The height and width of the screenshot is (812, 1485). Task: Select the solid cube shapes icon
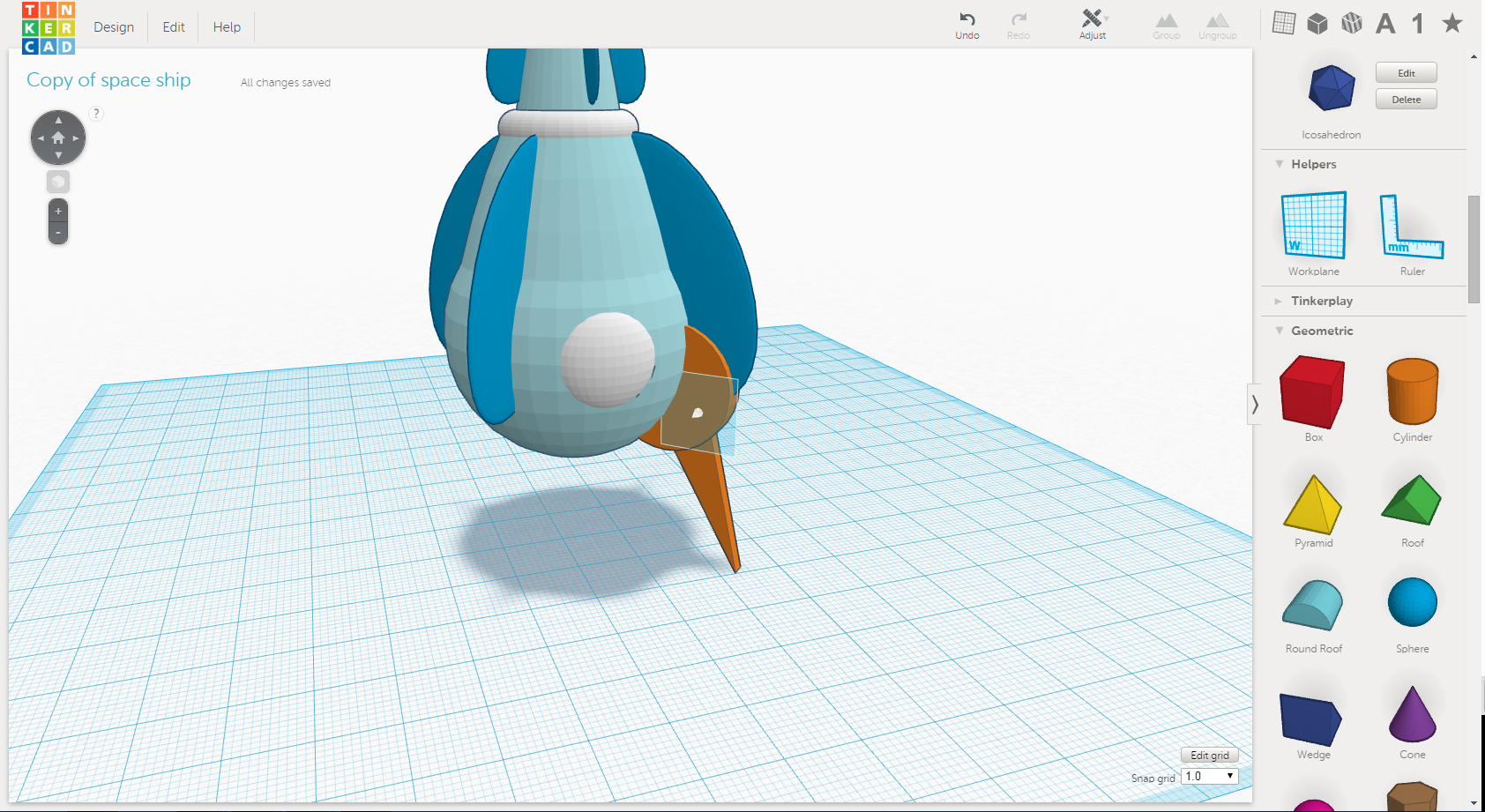pos(1317,23)
